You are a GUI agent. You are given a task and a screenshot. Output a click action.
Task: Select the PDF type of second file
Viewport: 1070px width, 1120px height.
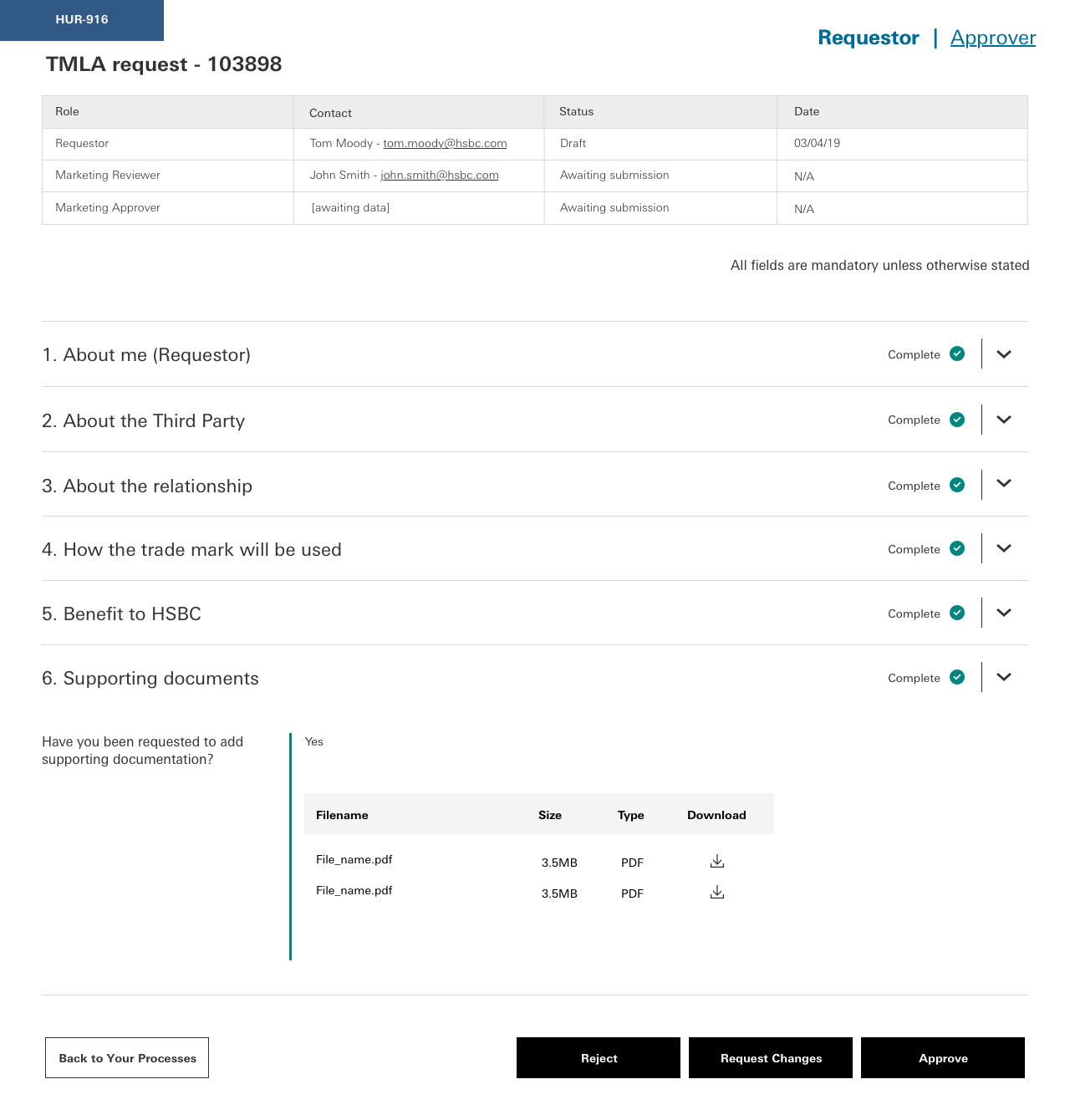tap(632, 894)
